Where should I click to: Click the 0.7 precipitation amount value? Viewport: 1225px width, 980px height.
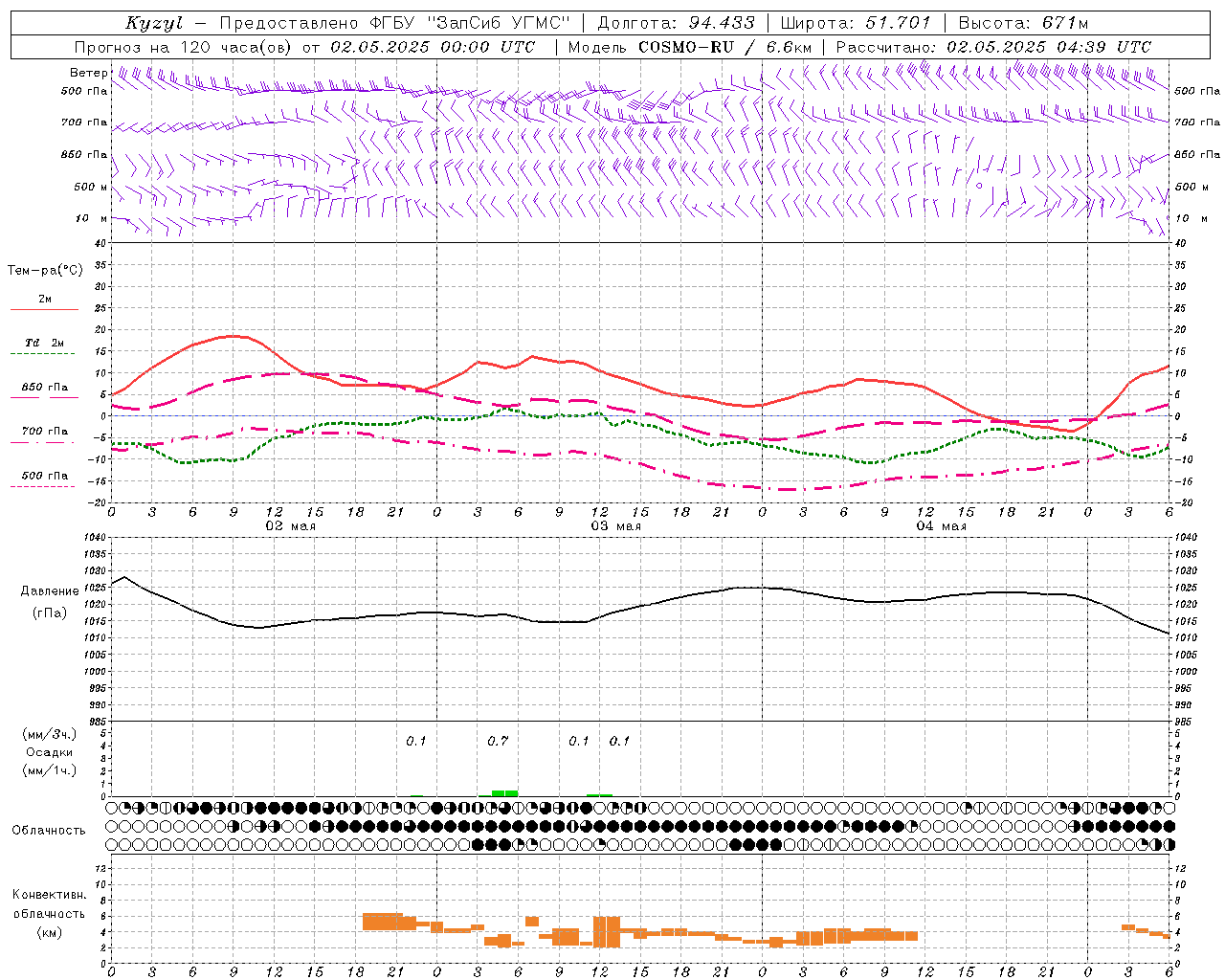tap(498, 741)
